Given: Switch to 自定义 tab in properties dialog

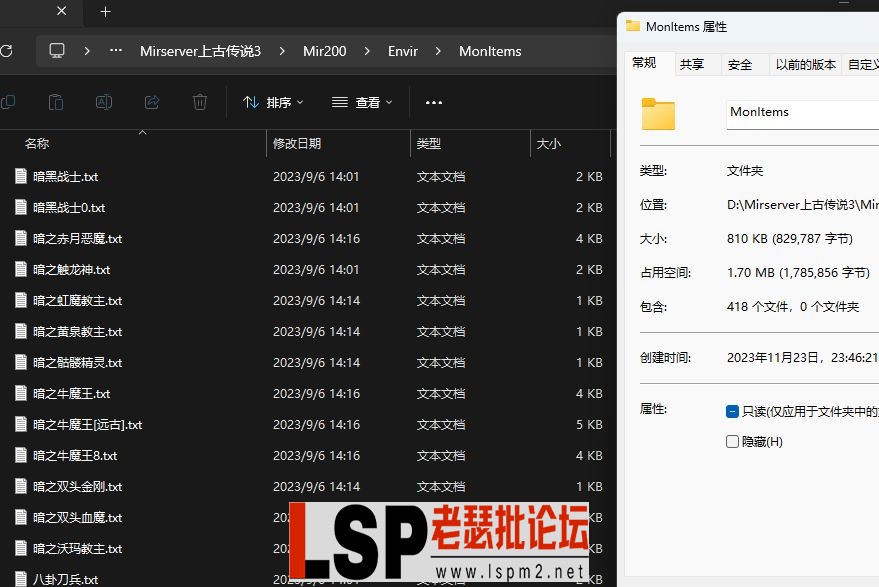Looking at the screenshot, I should [862, 64].
